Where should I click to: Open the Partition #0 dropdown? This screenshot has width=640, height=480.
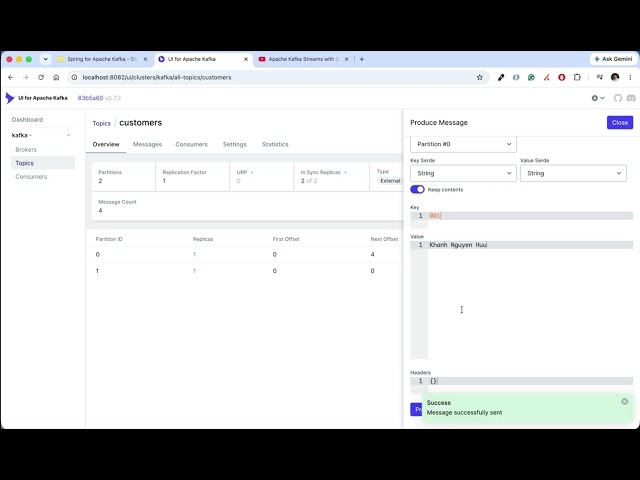(463, 144)
